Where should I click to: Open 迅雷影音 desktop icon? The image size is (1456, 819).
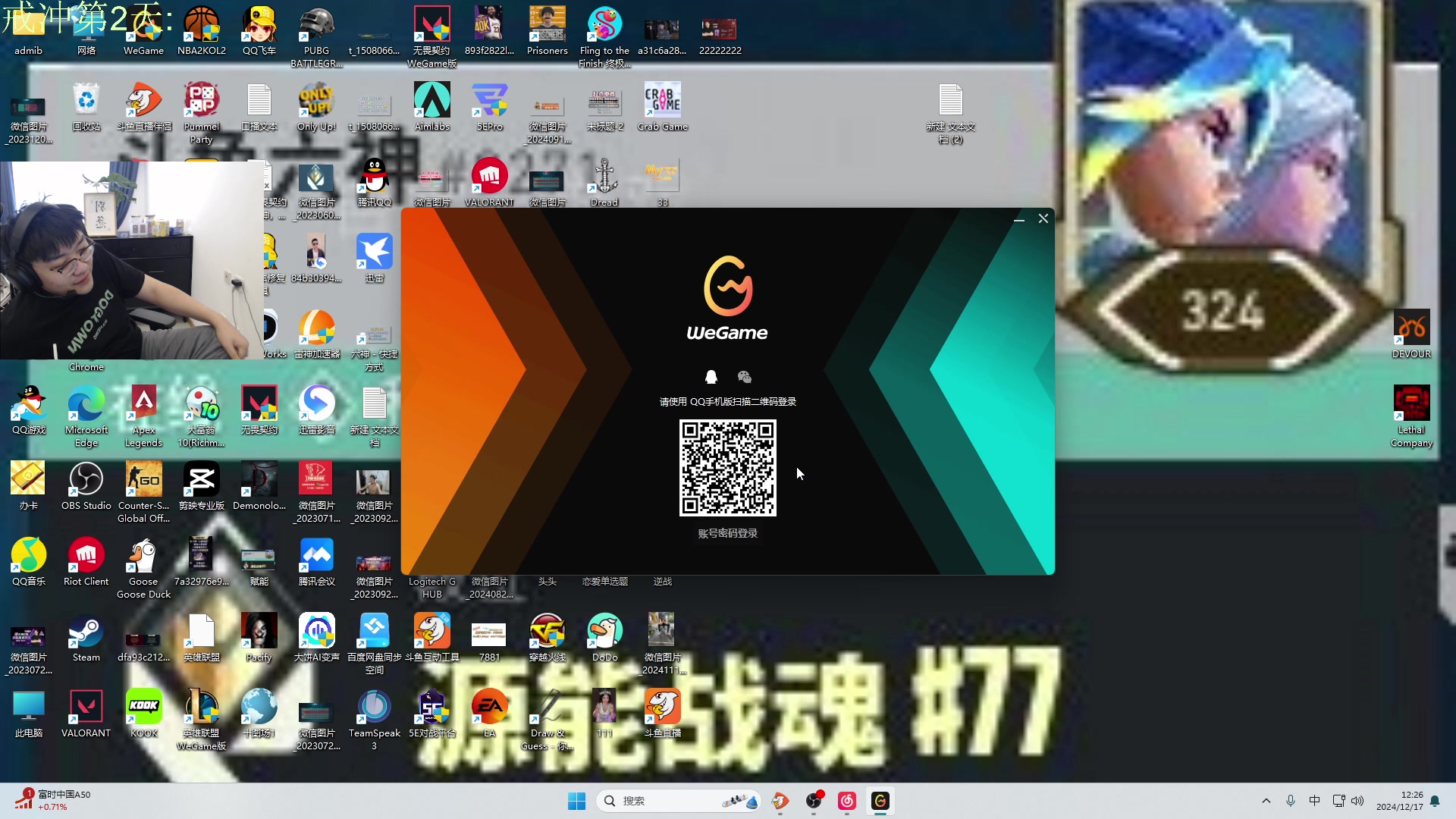[317, 411]
